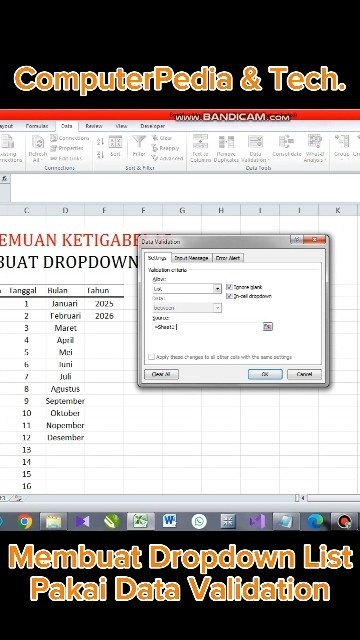Select the Settings tab in dialog

pyautogui.click(x=157, y=258)
